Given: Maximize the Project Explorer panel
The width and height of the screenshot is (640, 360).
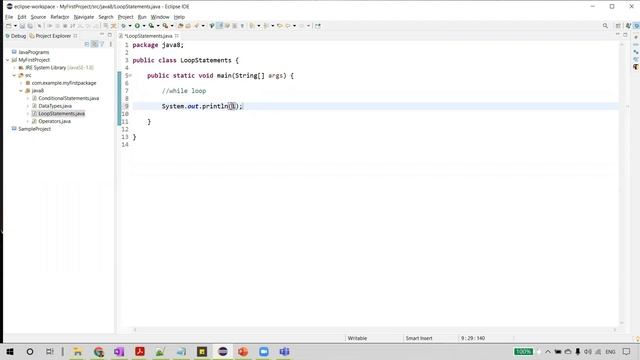Looking at the screenshot, I should (x=109, y=35).
